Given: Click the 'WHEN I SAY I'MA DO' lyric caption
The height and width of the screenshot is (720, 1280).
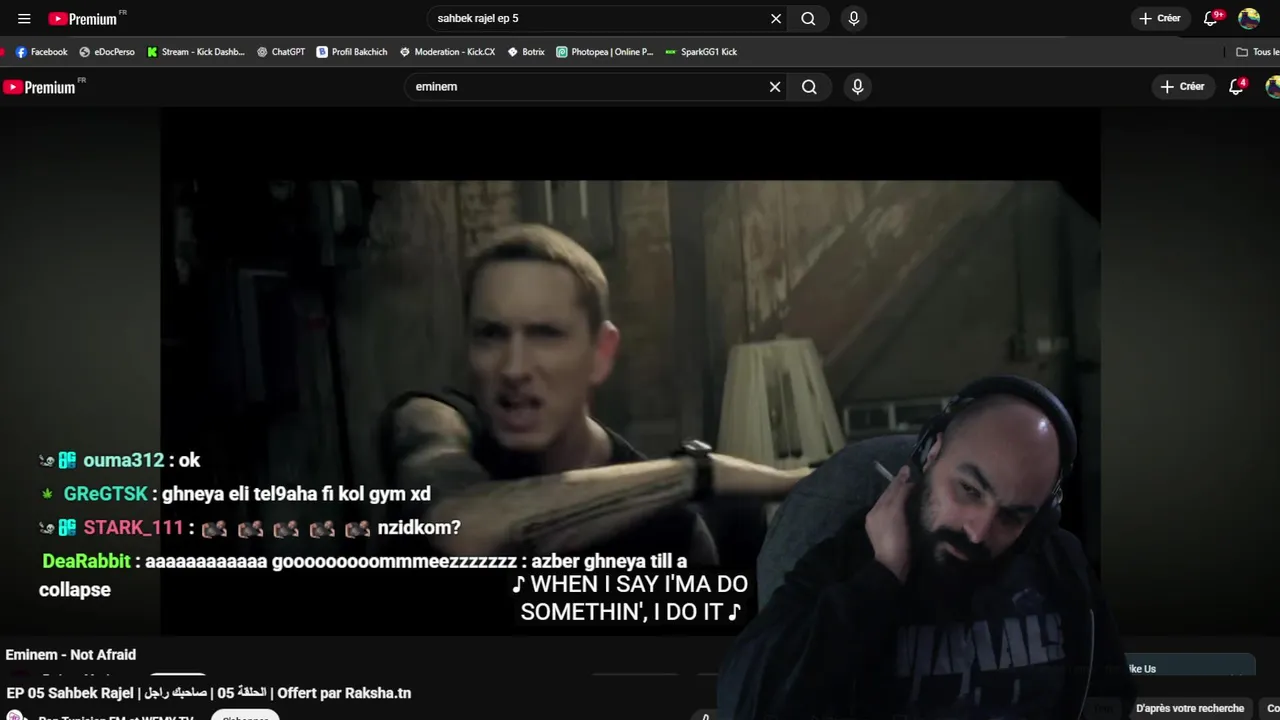Looking at the screenshot, I should [629, 598].
